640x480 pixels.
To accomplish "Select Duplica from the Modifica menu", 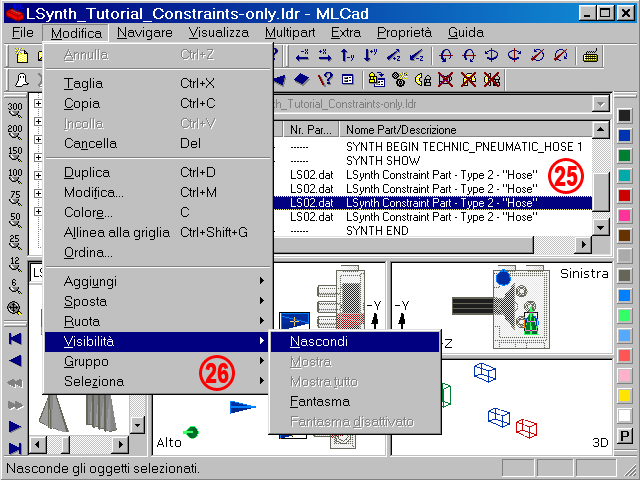I will point(157,172).
